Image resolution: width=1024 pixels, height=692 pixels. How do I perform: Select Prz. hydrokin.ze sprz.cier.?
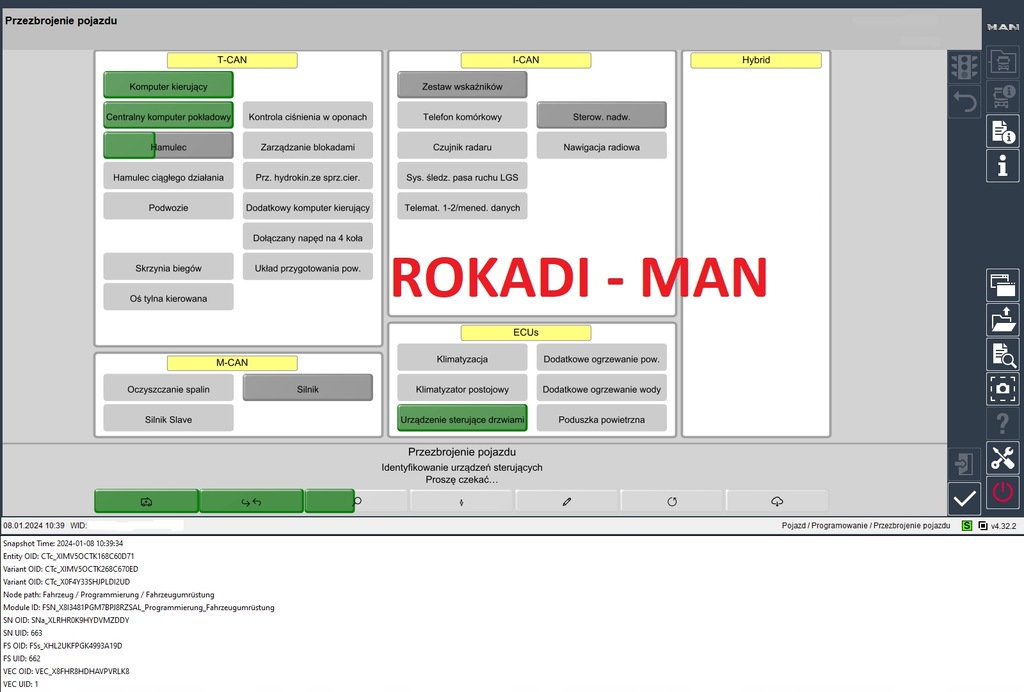tap(308, 176)
